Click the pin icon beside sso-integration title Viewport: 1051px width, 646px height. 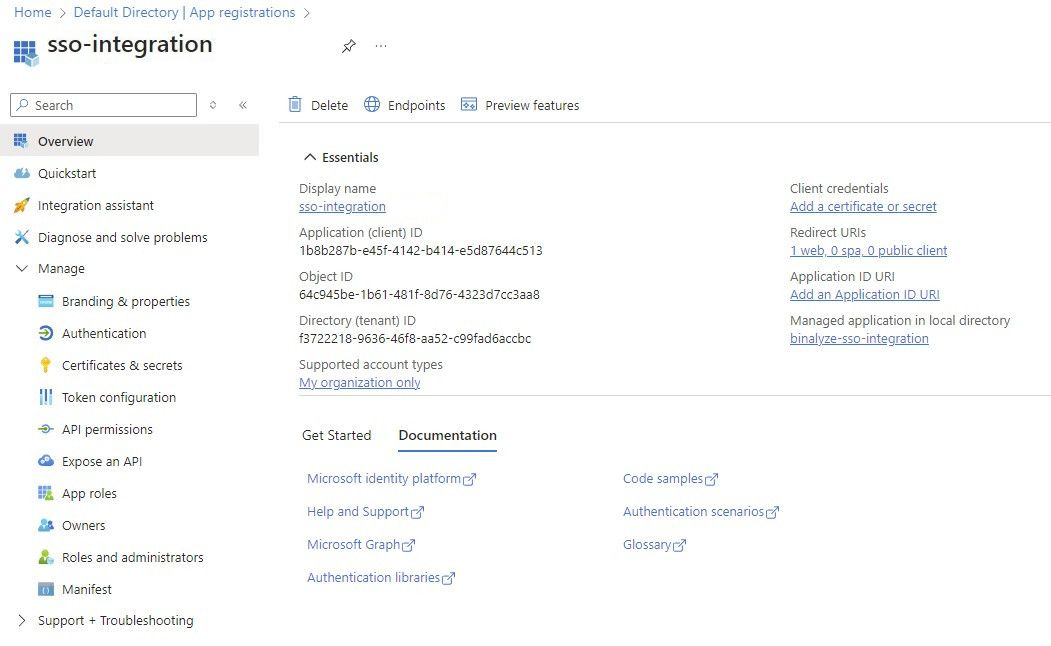click(348, 46)
